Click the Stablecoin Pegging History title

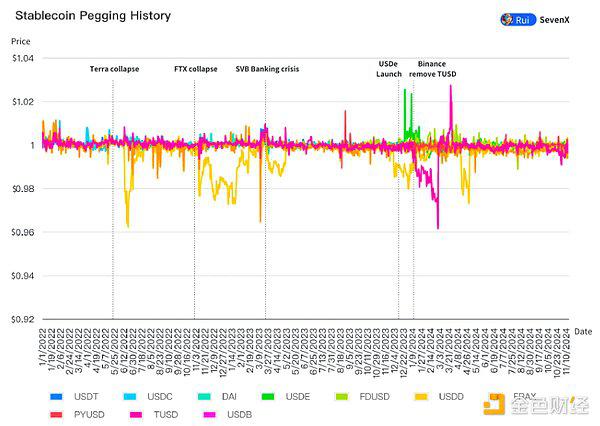click(93, 16)
